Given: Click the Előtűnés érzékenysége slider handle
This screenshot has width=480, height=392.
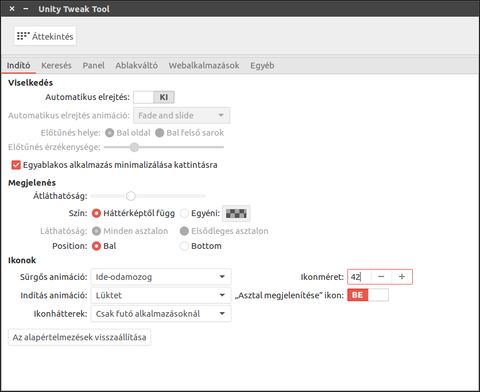Looking at the screenshot, I should point(134,147).
